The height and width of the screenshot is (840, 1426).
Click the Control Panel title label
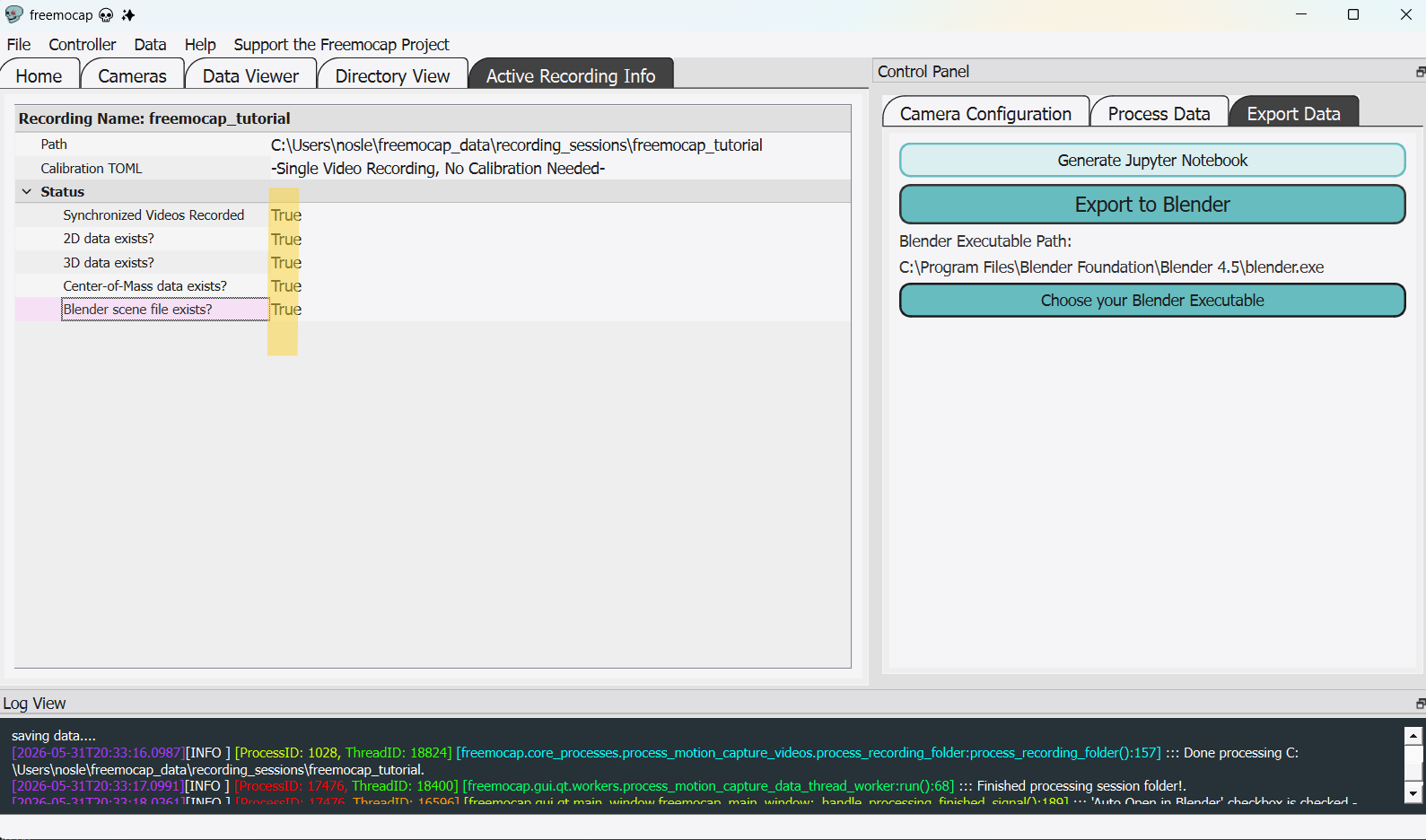pos(923,72)
